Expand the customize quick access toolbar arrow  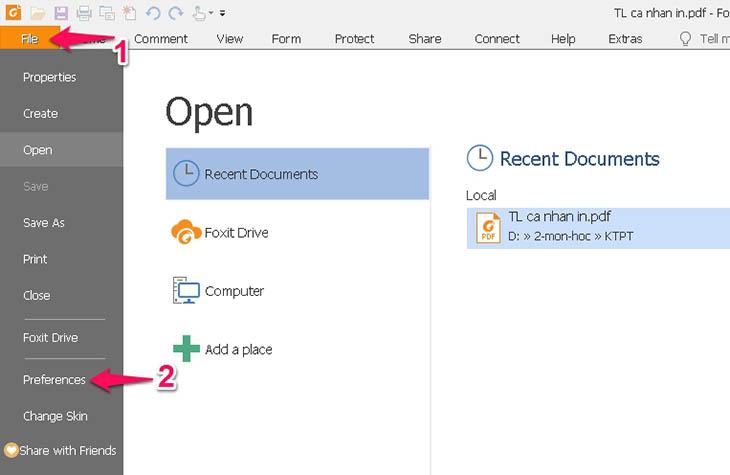pos(223,13)
